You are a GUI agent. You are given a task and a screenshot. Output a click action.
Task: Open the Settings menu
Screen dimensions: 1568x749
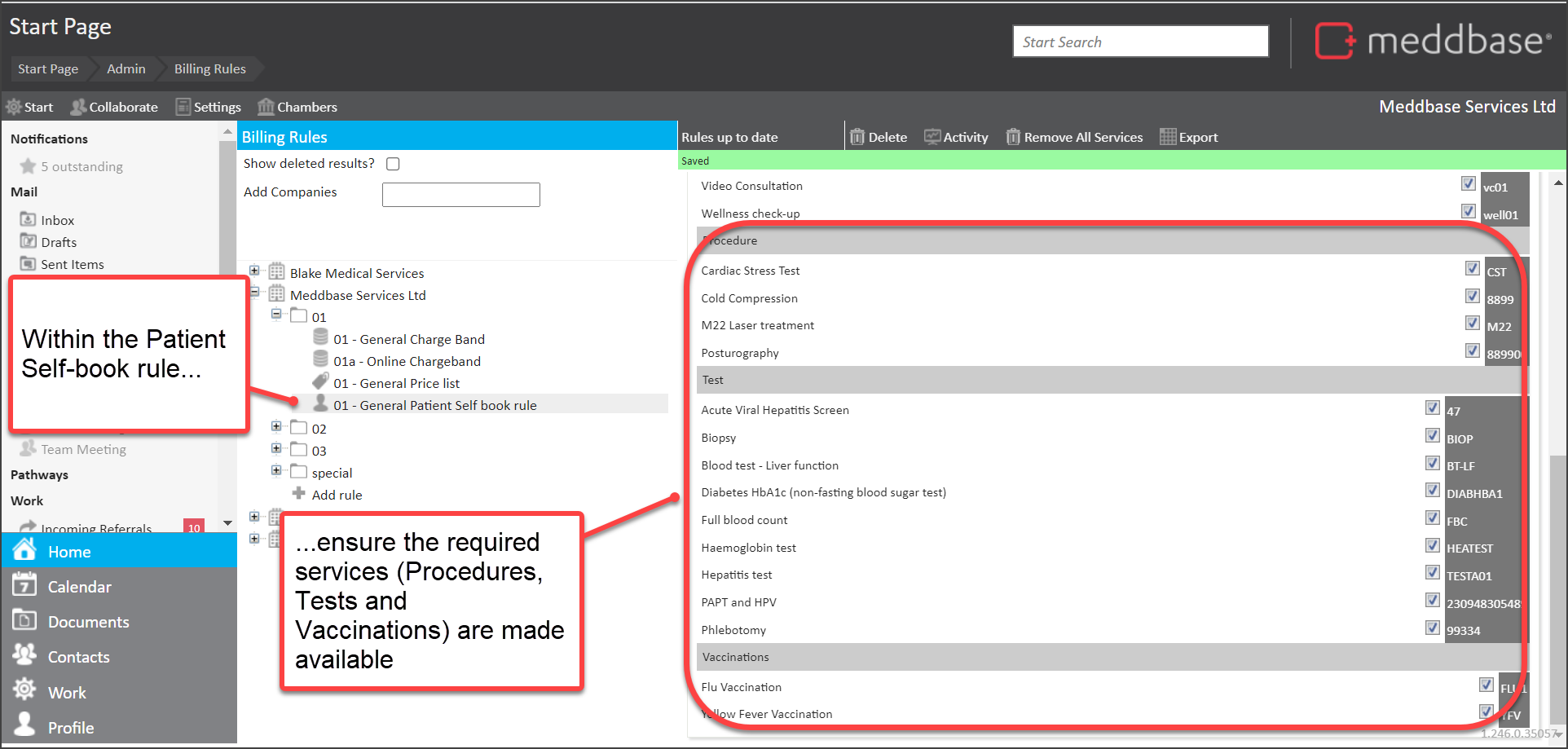coord(208,107)
